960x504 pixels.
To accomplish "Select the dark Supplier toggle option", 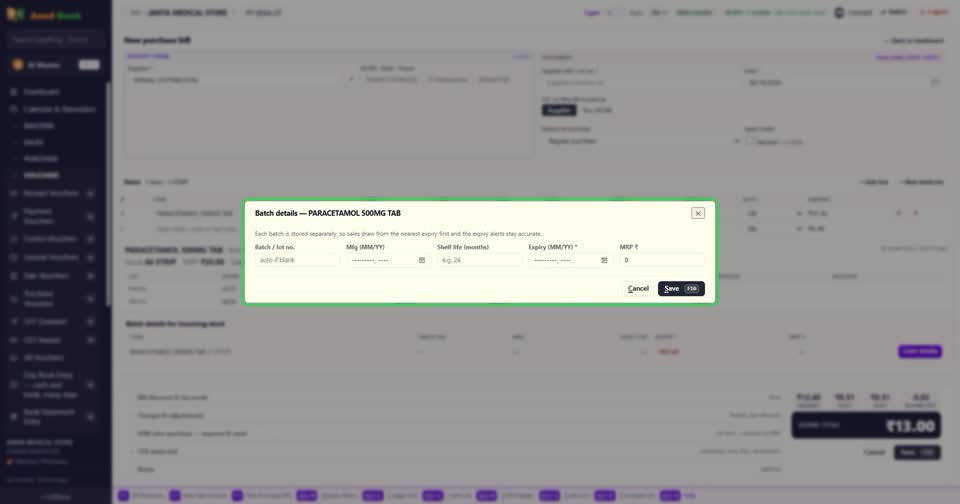I will pyautogui.click(x=558, y=110).
